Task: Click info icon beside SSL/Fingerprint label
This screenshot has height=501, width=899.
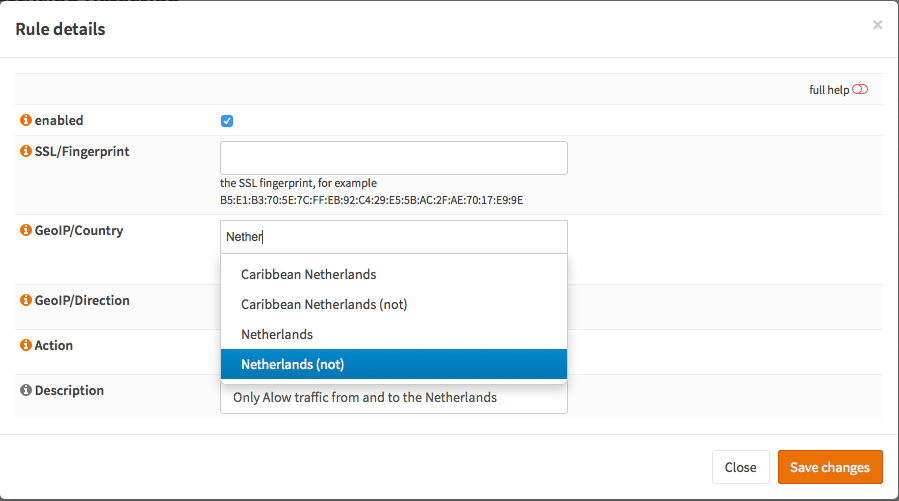Action: point(26,152)
